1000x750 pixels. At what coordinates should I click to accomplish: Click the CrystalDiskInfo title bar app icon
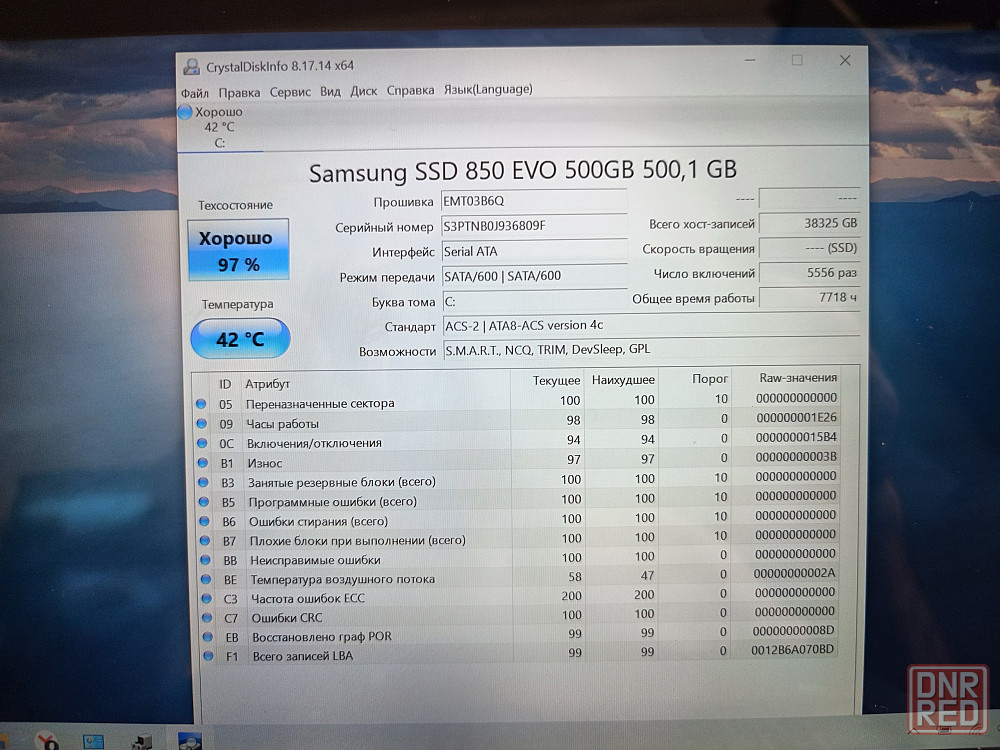tap(191, 66)
